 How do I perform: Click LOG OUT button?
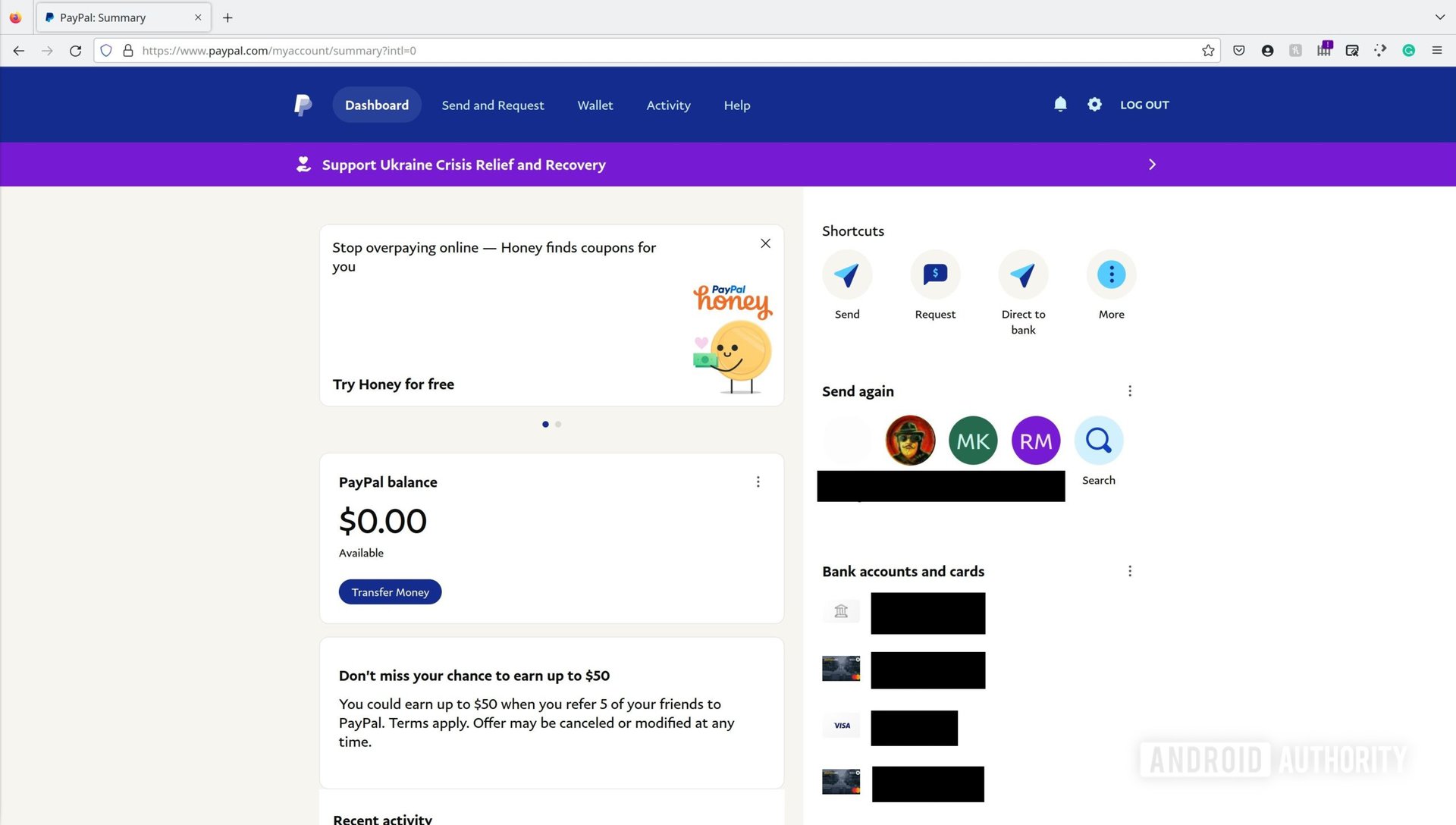click(x=1145, y=104)
